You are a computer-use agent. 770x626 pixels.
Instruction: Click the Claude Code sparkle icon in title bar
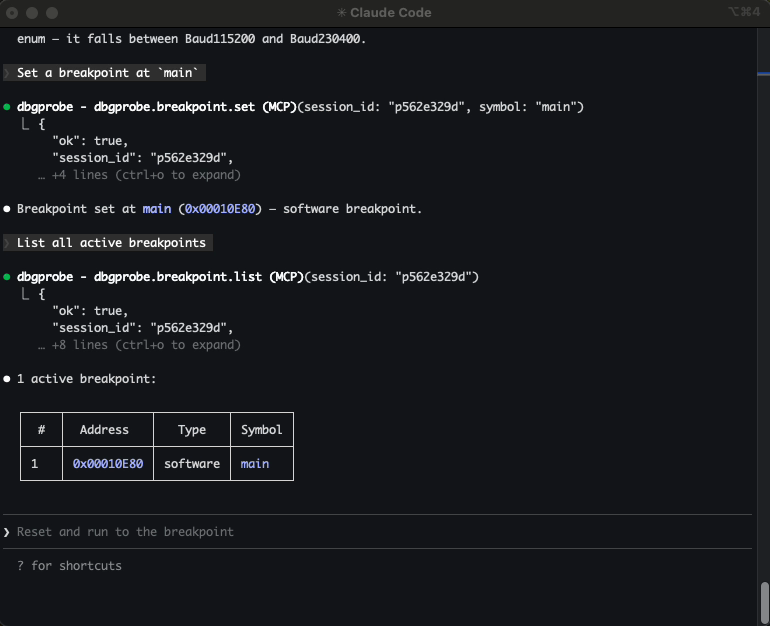[x=342, y=13]
